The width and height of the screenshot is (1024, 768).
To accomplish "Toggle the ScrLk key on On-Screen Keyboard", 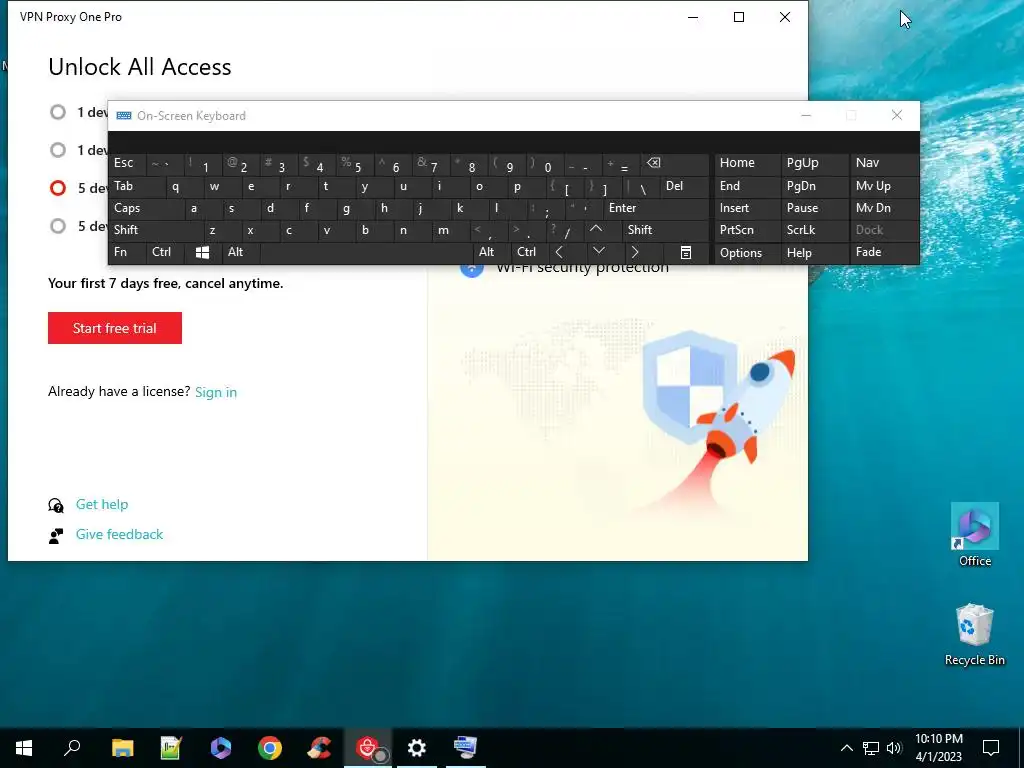I will pos(814,230).
